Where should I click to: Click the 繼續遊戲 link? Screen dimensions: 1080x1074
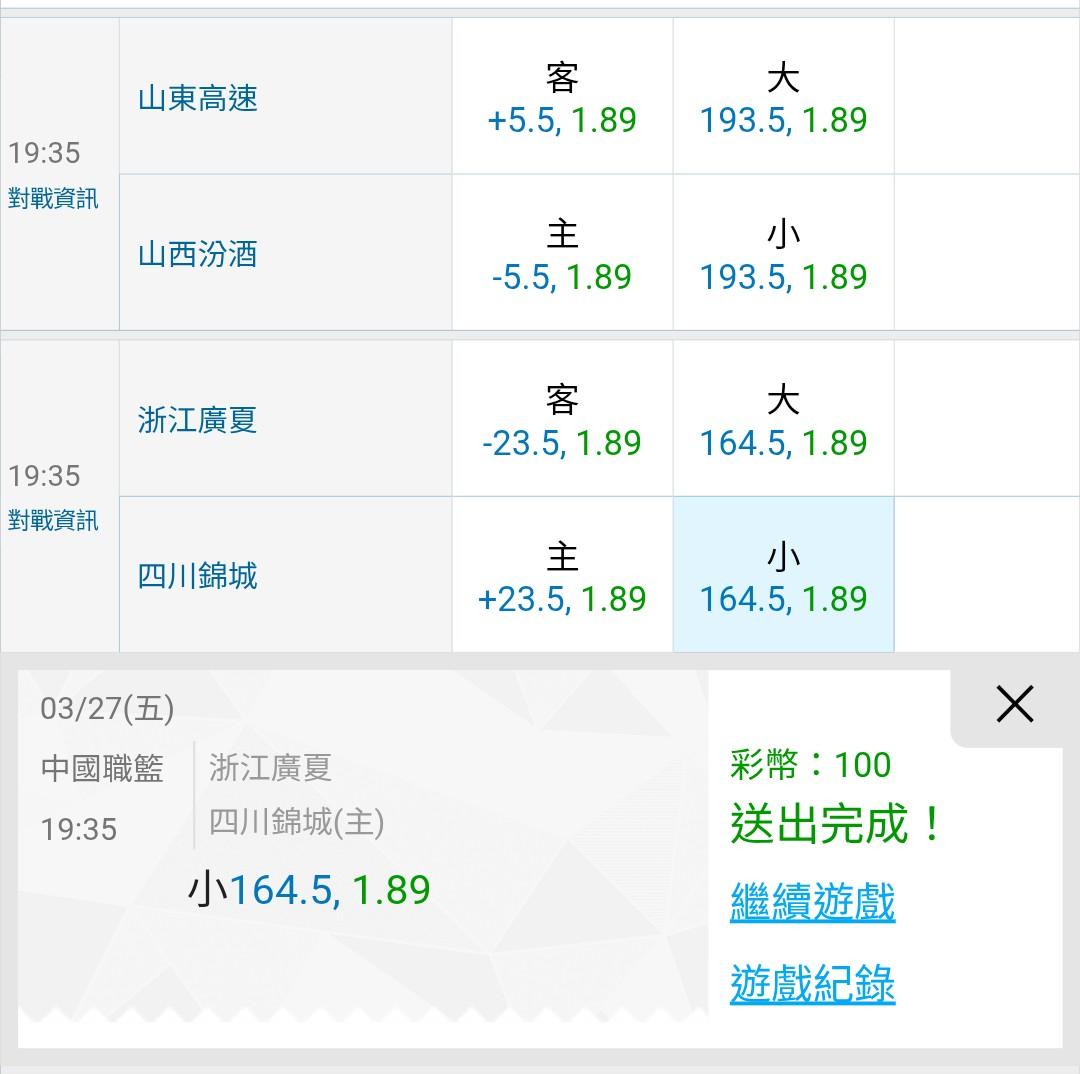(x=812, y=903)
